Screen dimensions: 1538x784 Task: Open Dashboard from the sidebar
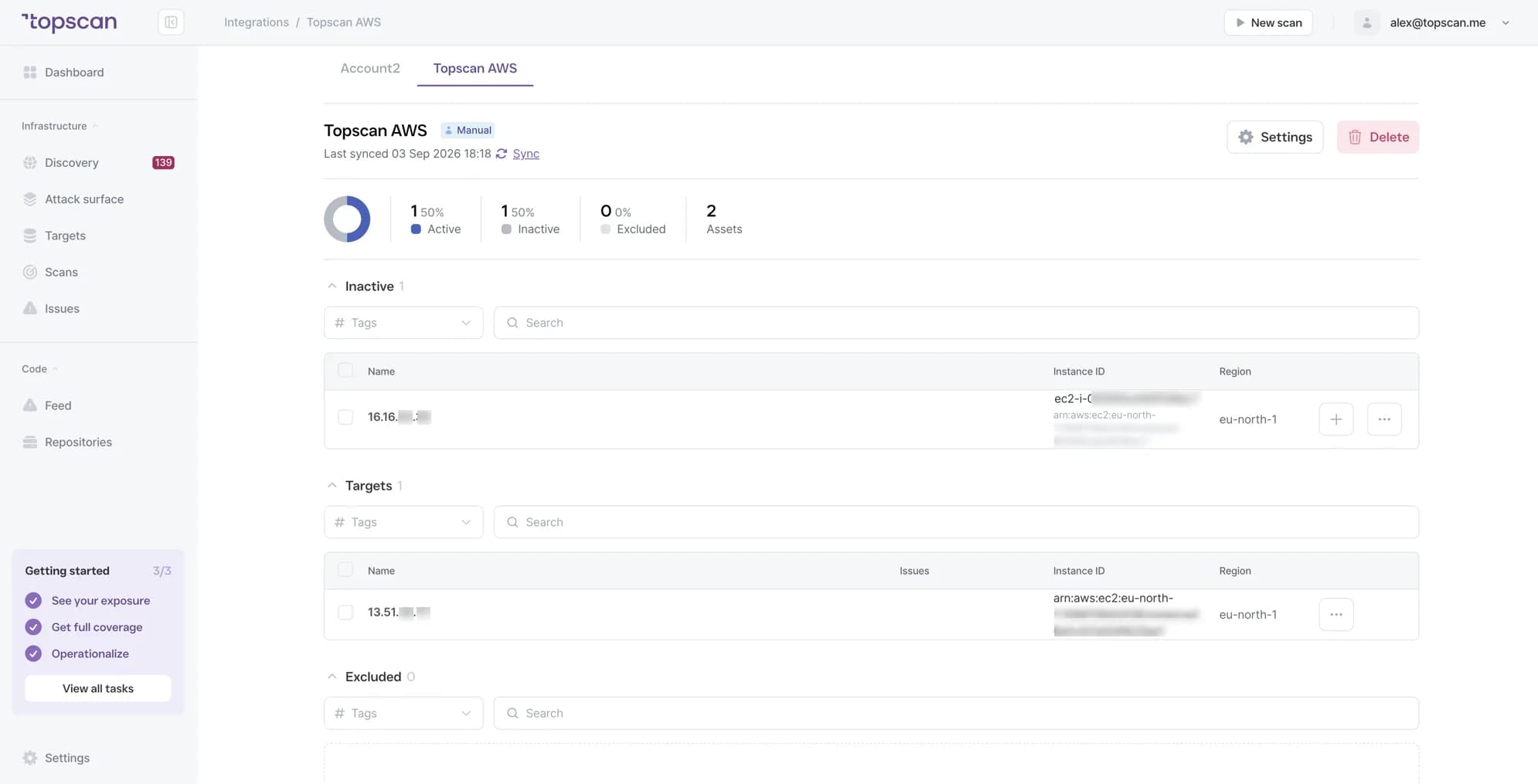74,72
